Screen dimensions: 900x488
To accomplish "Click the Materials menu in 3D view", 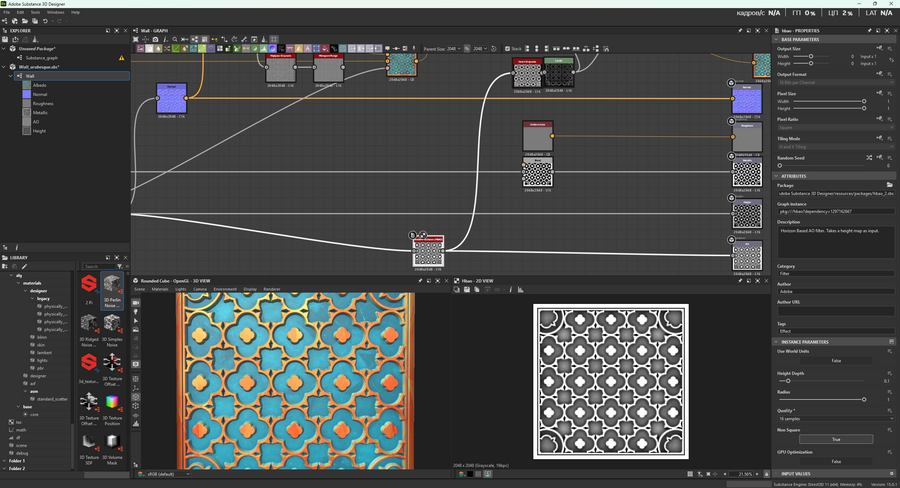I will click(x=160, y=289).
